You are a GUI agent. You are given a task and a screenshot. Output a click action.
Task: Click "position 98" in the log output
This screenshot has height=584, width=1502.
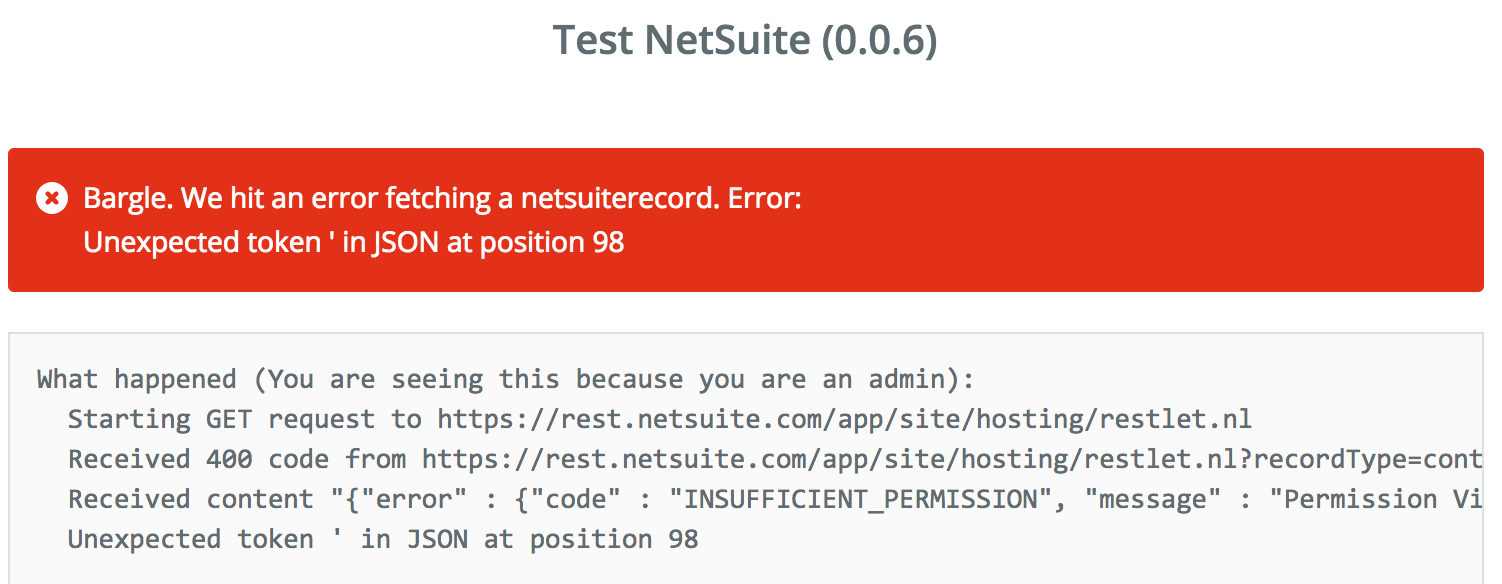click(614, 540)
